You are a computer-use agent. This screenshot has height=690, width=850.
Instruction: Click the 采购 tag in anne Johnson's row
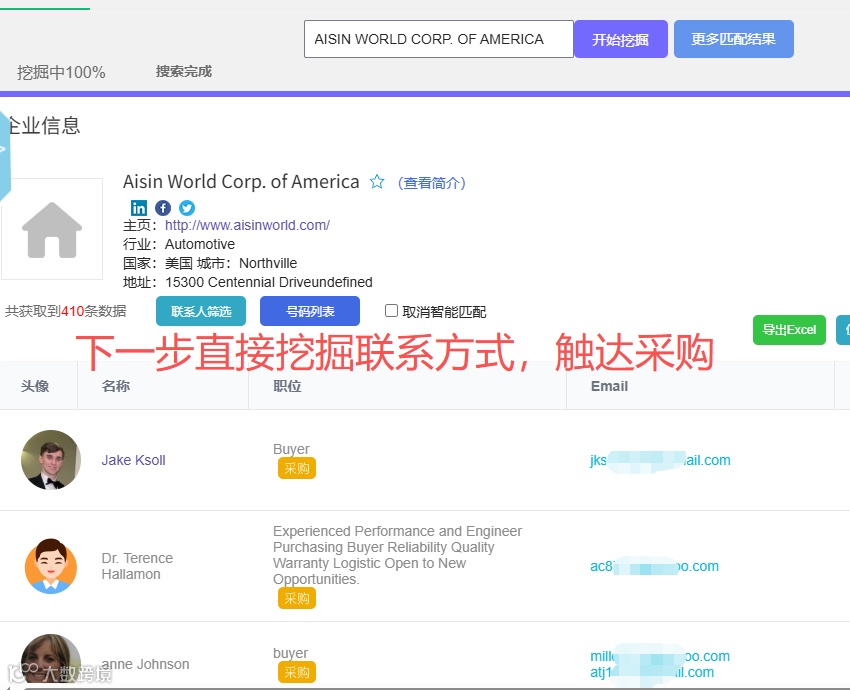pos(297,673)
